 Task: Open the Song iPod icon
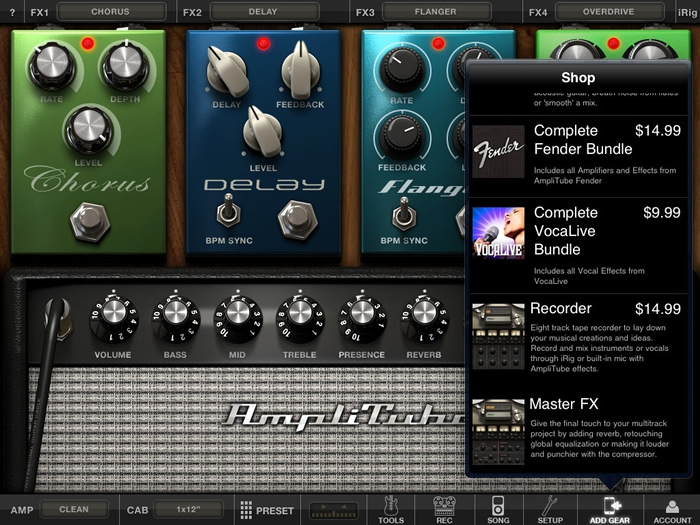point(498,509)
